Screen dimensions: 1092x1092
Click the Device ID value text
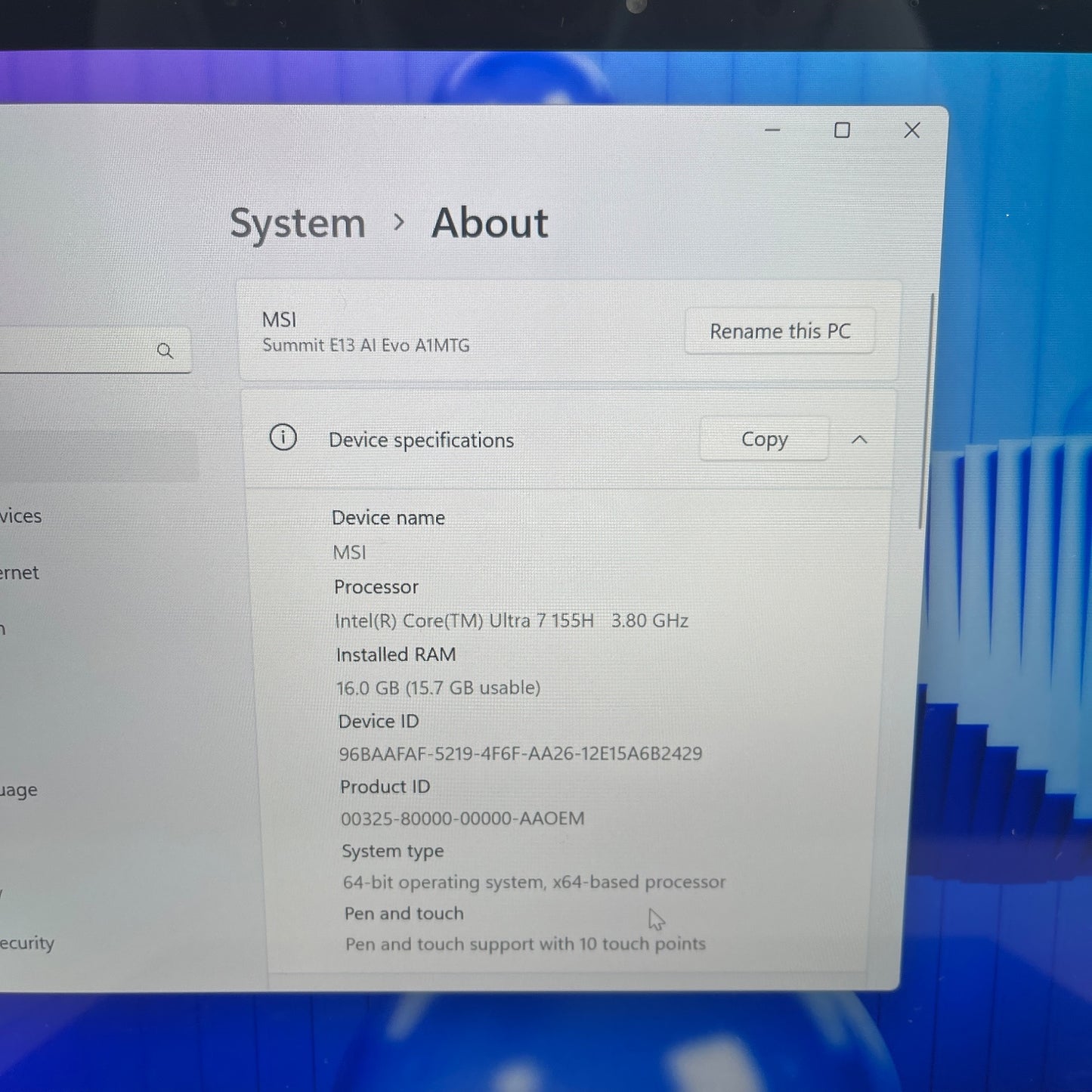coord(520,753)
